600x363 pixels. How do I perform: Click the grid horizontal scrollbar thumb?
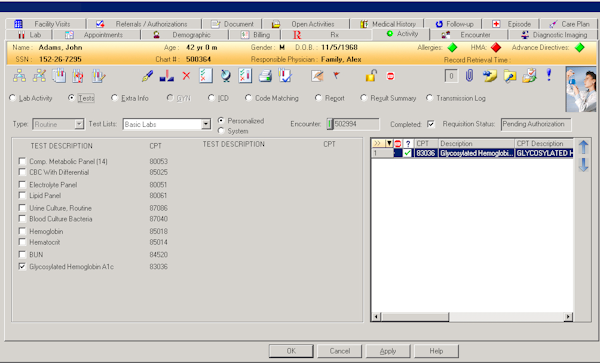415,317
